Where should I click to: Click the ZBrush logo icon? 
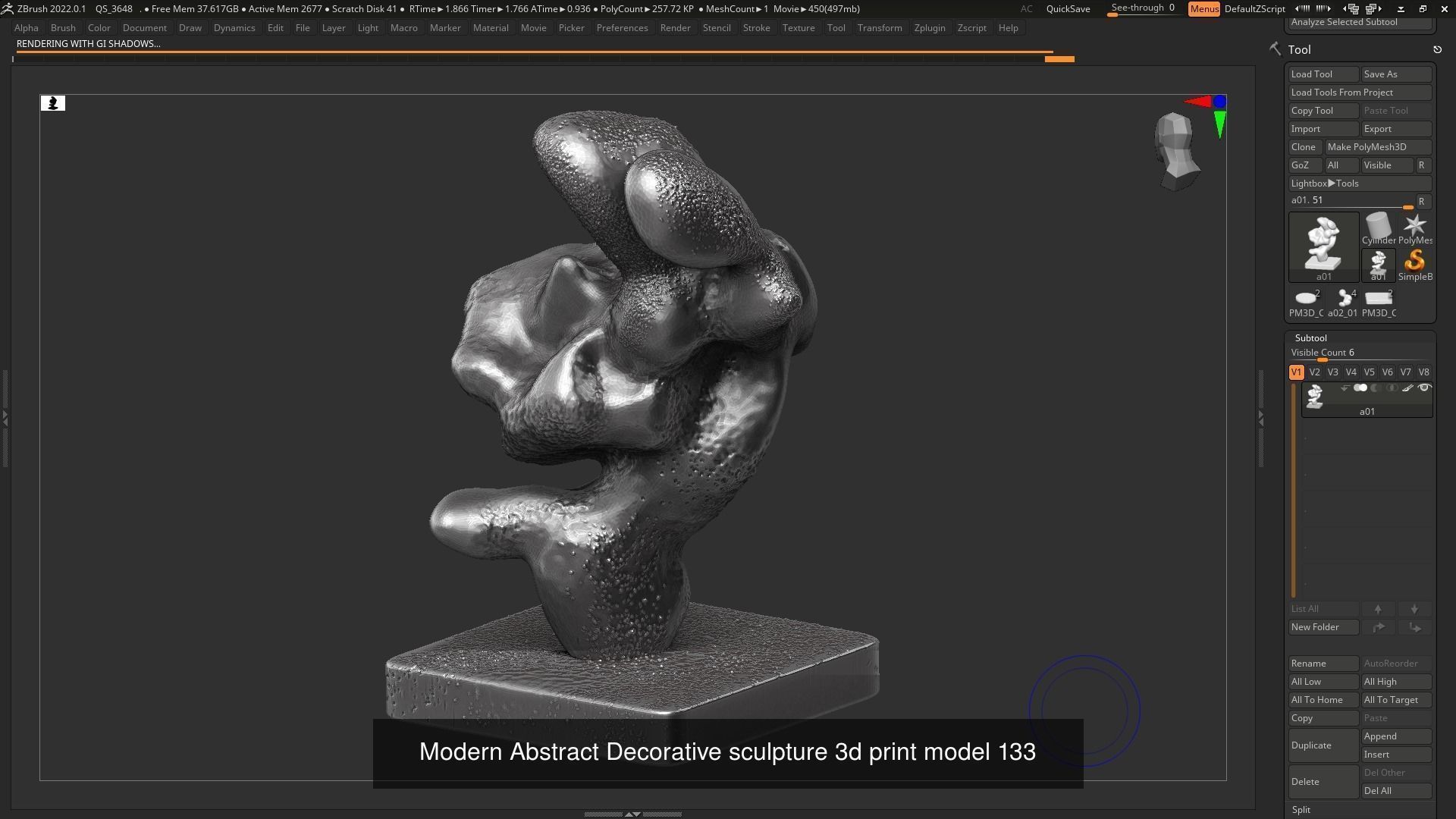click(7, 8)
